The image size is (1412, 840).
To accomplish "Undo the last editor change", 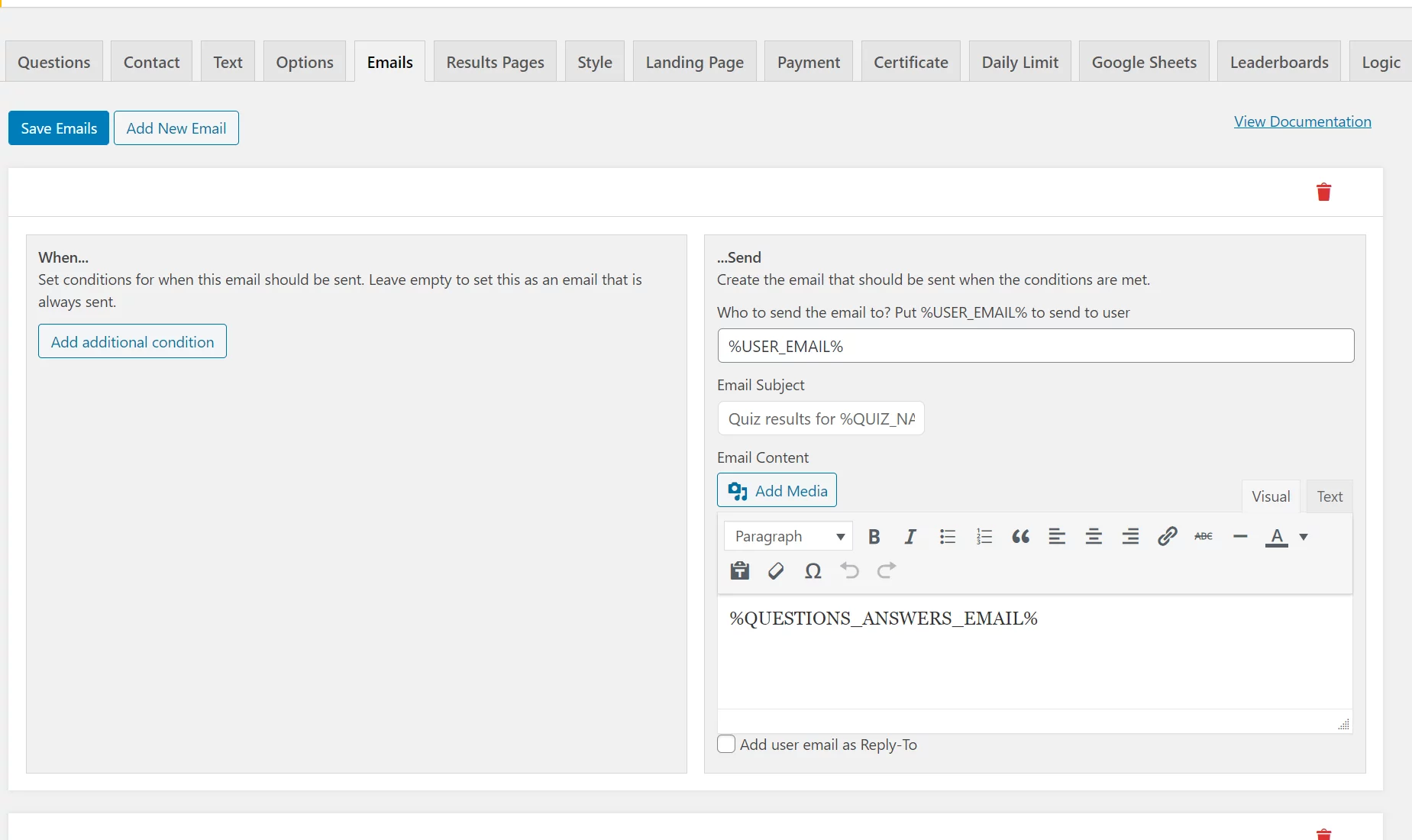I will pos(849,570).
